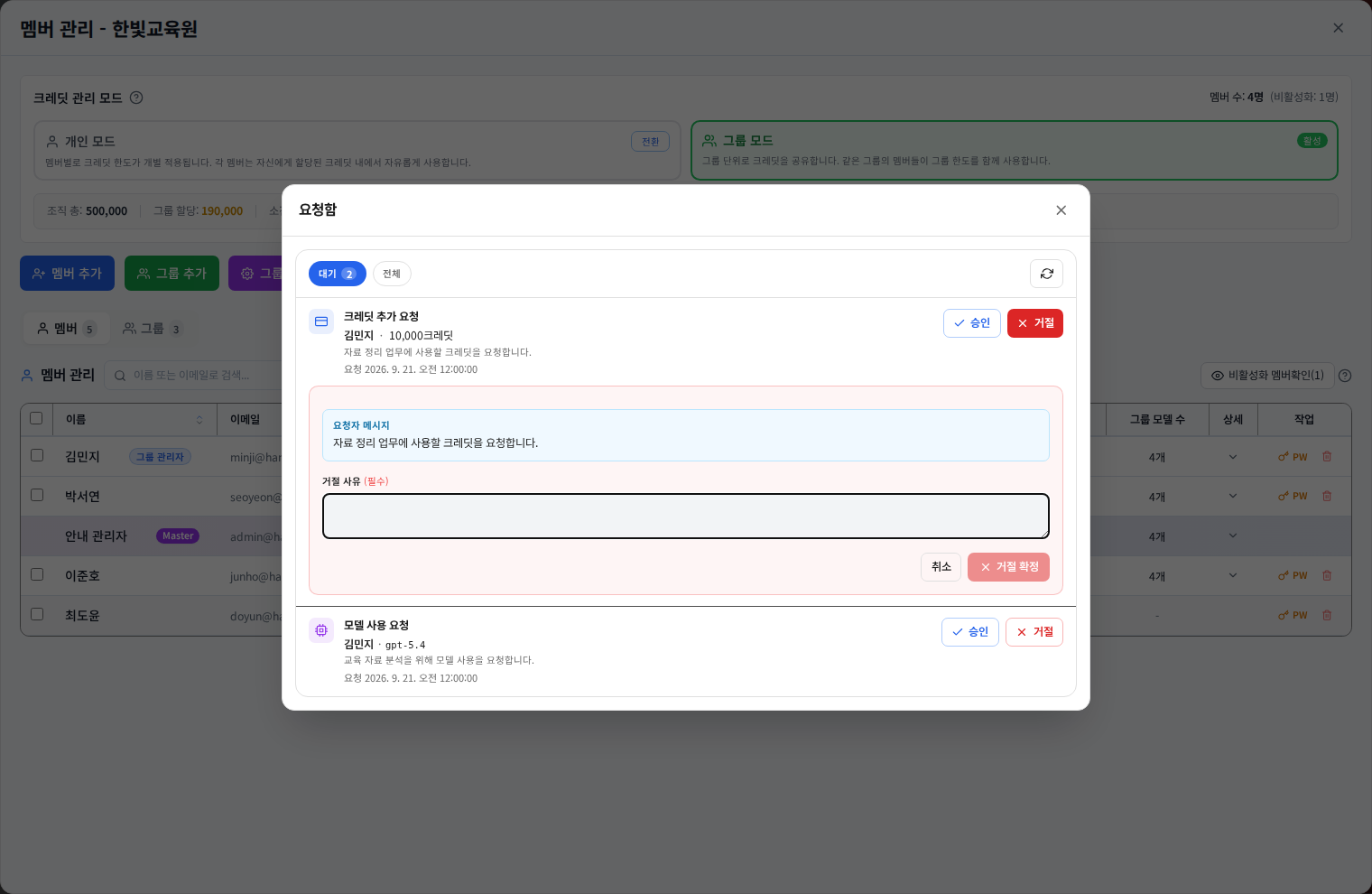Switch to the 전체 requests tab
Screen dimensions: 1372x894
pyautogui.click(x=392, y=274)
